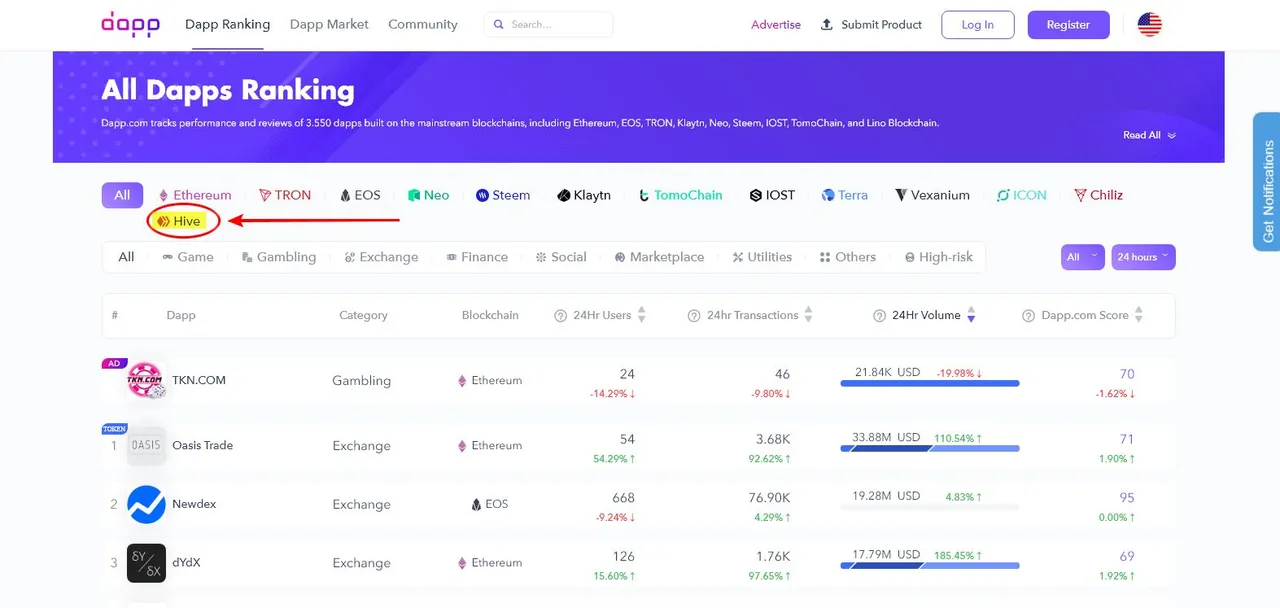
Task: Select All in the category filter row
Action: coord(126,257)
